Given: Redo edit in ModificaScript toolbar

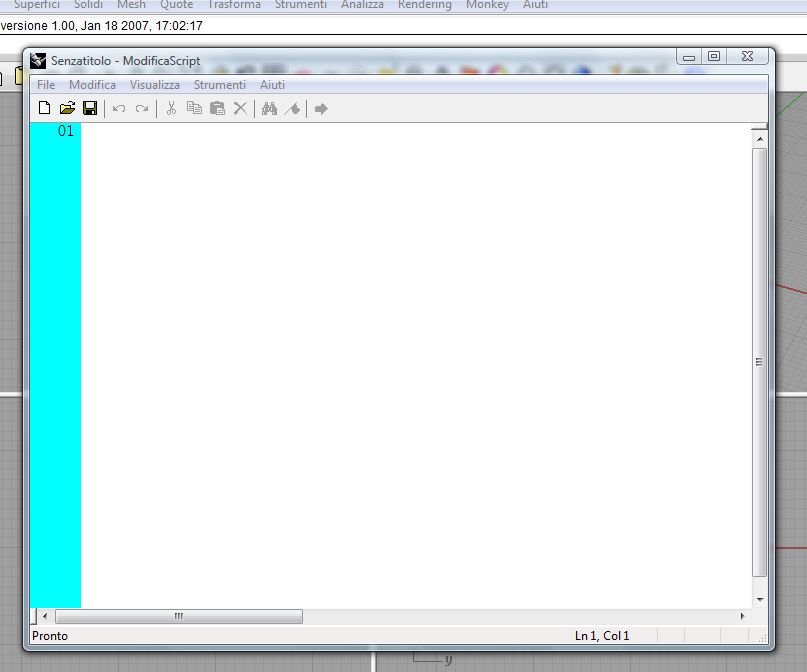Looking at the screenshot, I should pyautogui.click(x=142, y=109).
